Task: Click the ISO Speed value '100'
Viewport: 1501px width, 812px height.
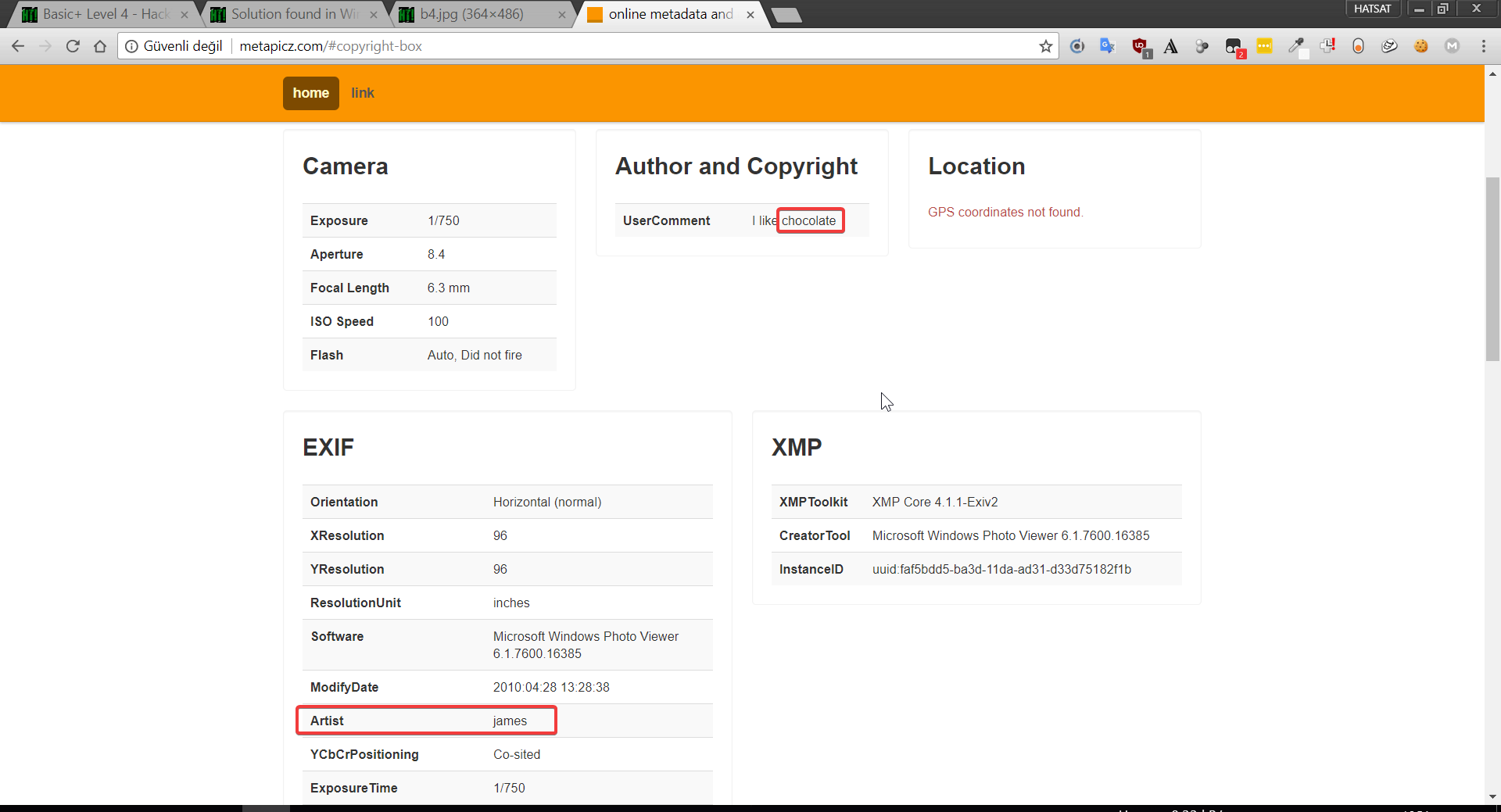Action: coord(438,321)
